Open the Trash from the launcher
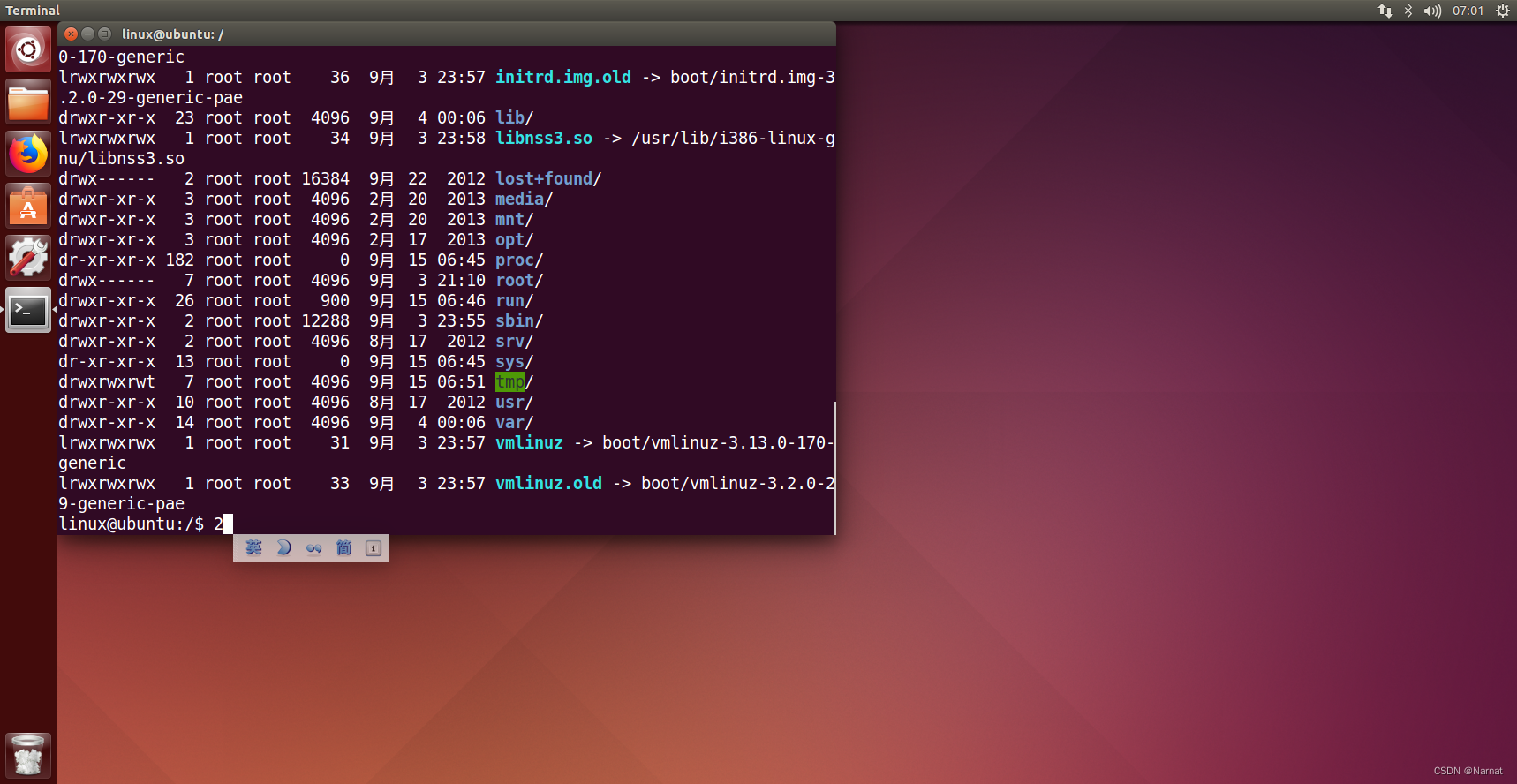 point(28,756)
